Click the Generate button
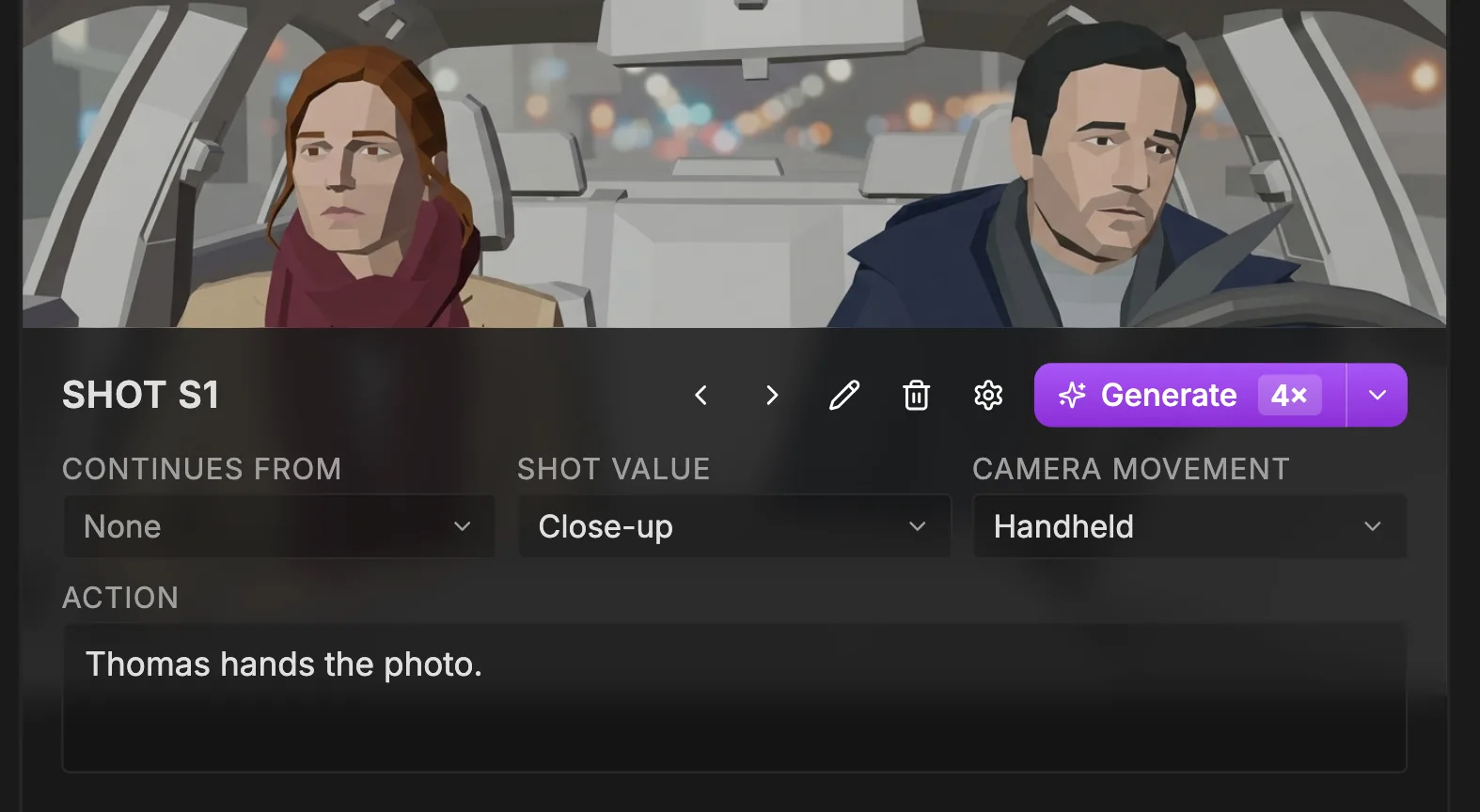 coord(1189,395)
